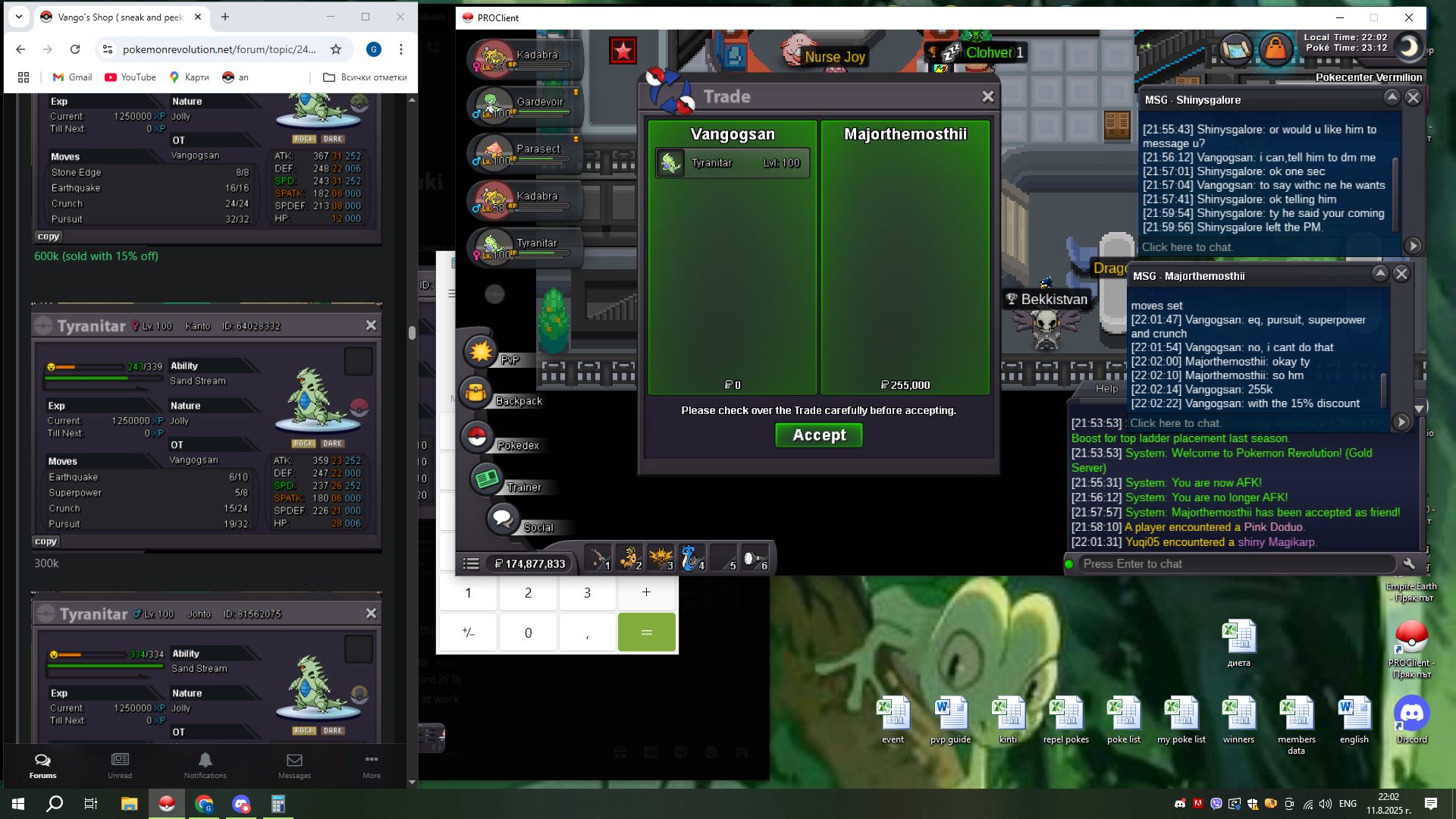Select Tyranitar in party list
Image resolution: width=1456 pixels, height=819 pixels.
pyautogui.click(x=525, y=247)
